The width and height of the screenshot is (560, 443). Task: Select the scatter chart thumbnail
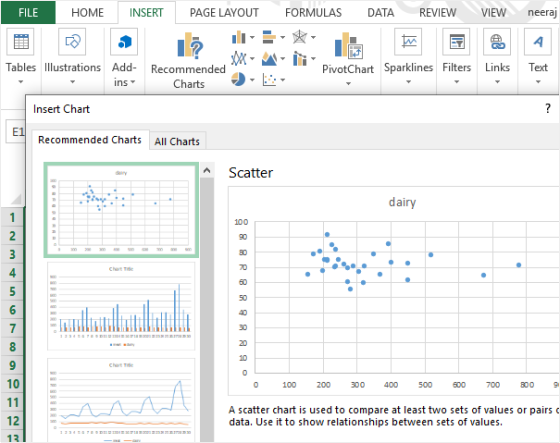point(121,210)
